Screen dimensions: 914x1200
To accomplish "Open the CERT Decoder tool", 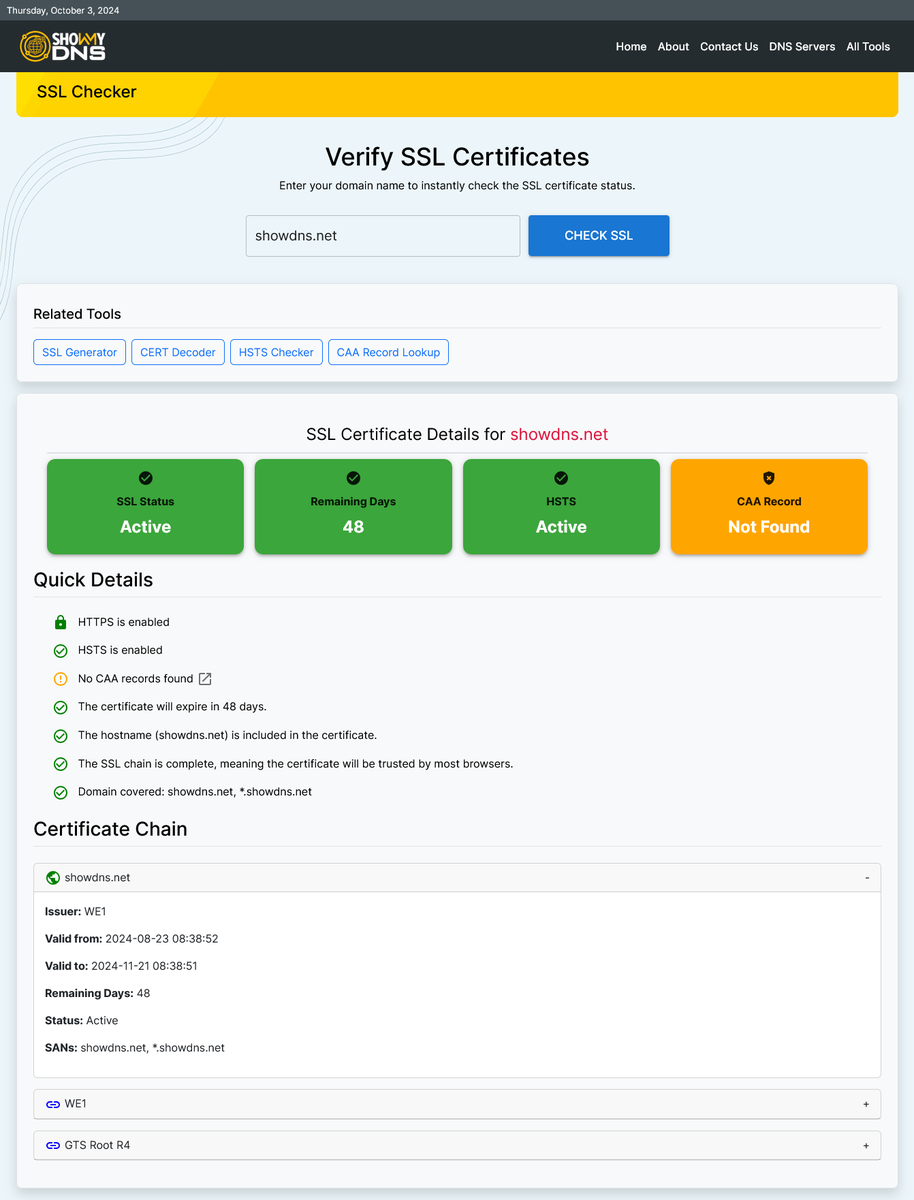I will (x=178, y=352).
